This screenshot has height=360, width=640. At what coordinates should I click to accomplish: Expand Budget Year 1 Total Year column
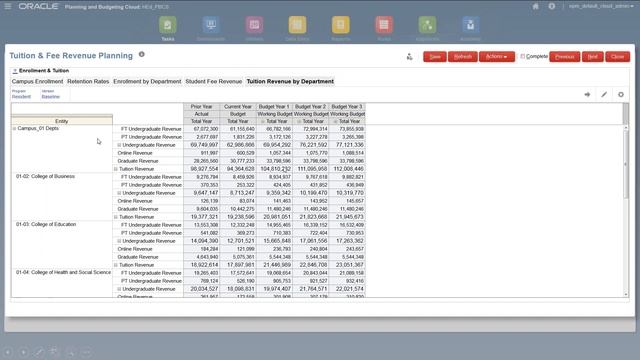click(263, 122)
